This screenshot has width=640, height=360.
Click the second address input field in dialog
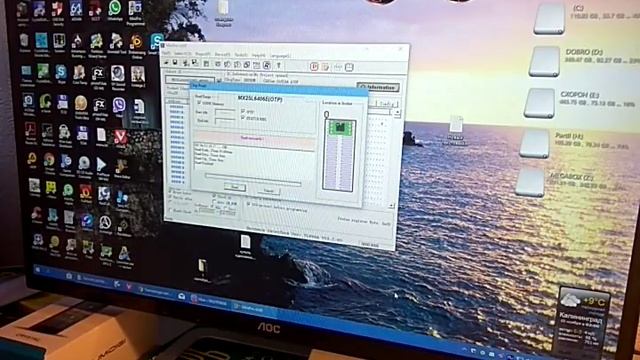point(225,121)
